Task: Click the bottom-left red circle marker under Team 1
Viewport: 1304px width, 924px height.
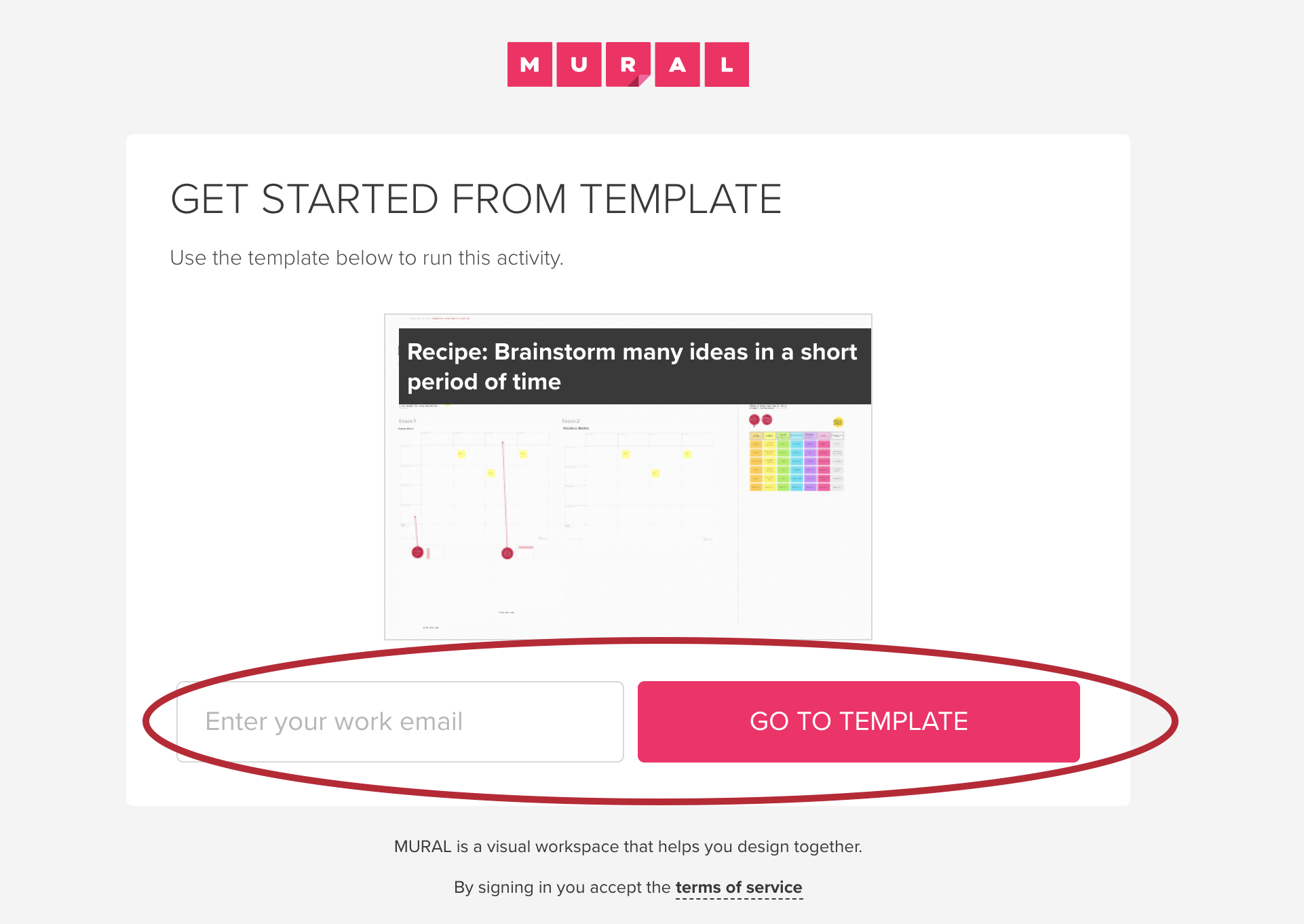Action: [418, 552]
